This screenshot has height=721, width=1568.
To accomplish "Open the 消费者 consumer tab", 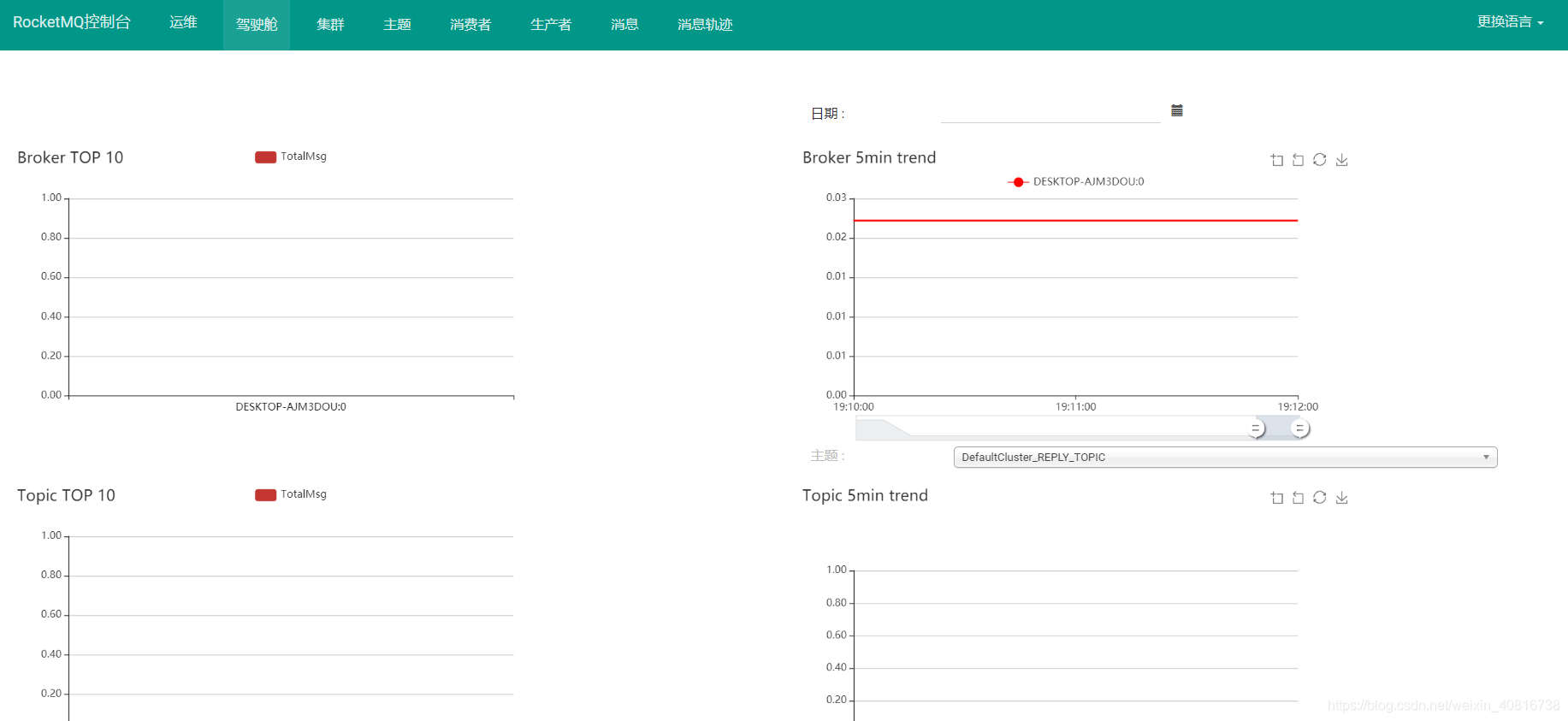I will click(x=470, y=25).
